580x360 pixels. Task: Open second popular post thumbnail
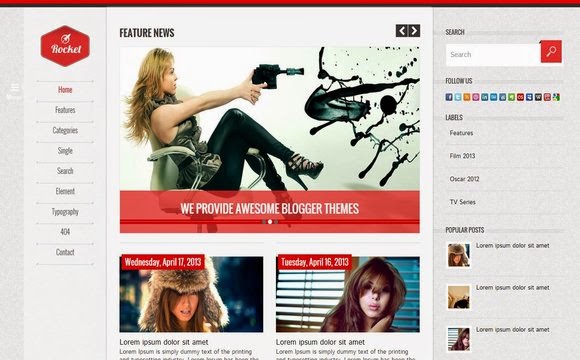pyautogui.click(x=459, y=297)
